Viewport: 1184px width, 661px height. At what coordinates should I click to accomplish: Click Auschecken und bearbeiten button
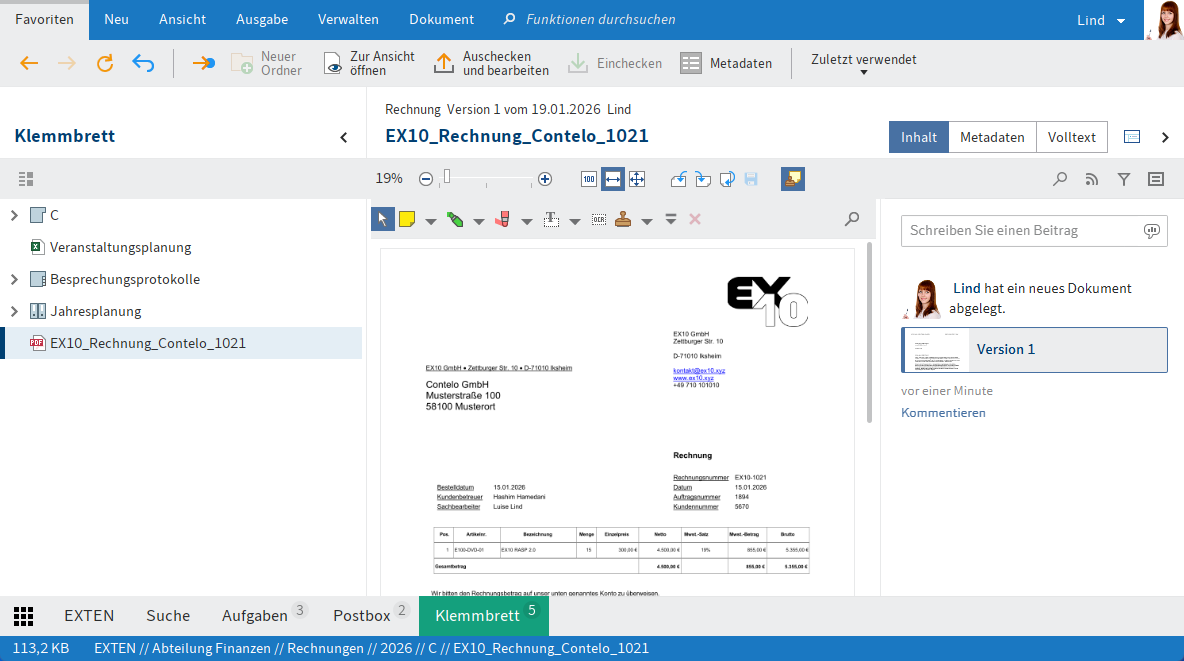point(491,64)
